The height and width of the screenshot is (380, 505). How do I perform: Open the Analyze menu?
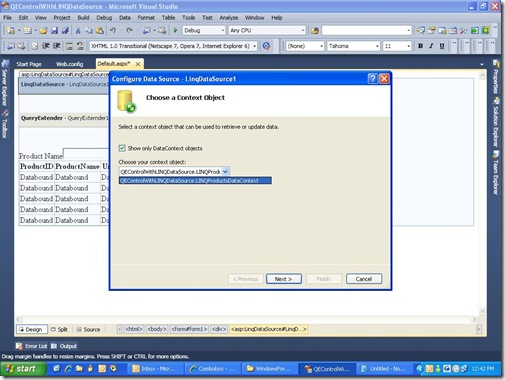[229, 17]
